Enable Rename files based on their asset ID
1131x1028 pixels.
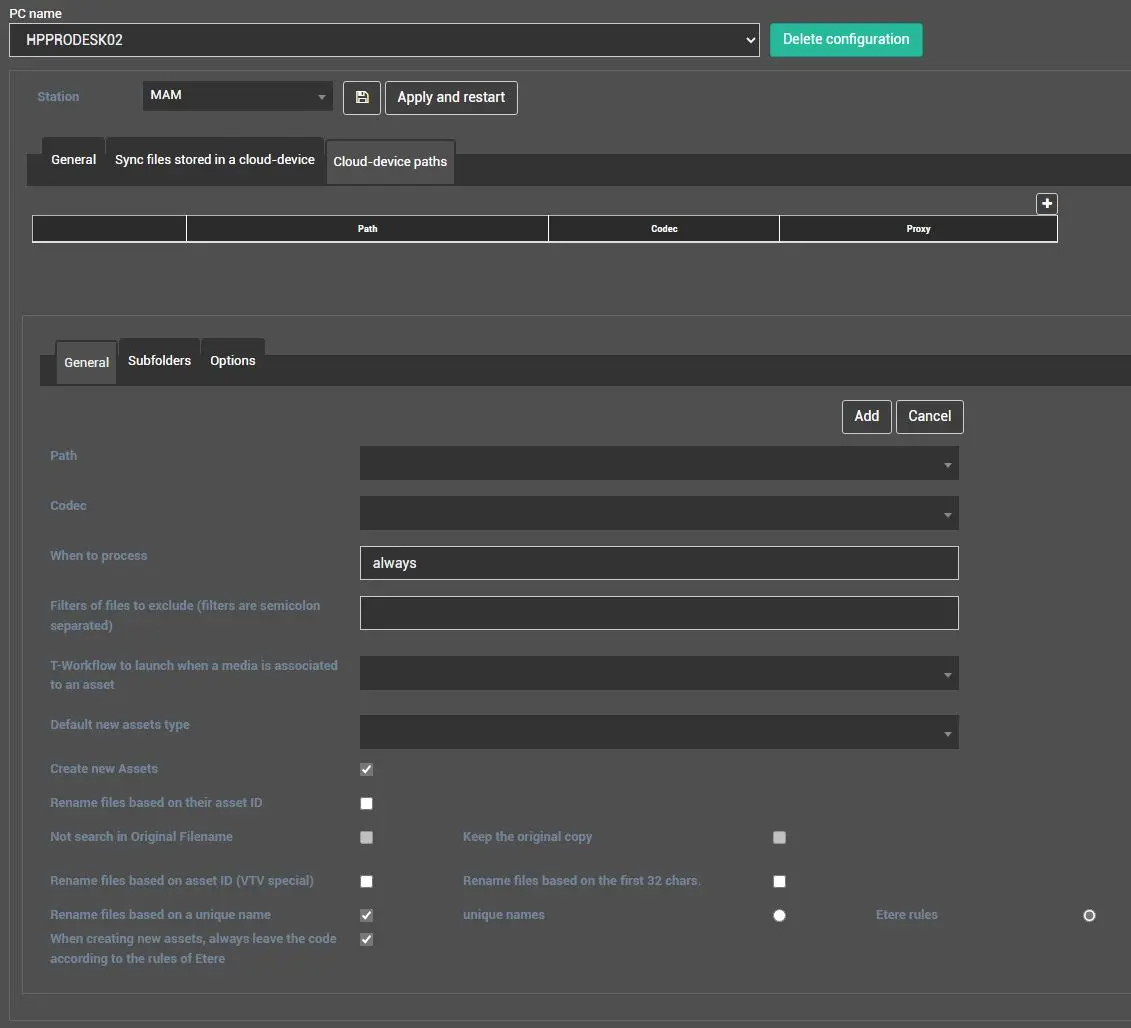pos(366,803)
